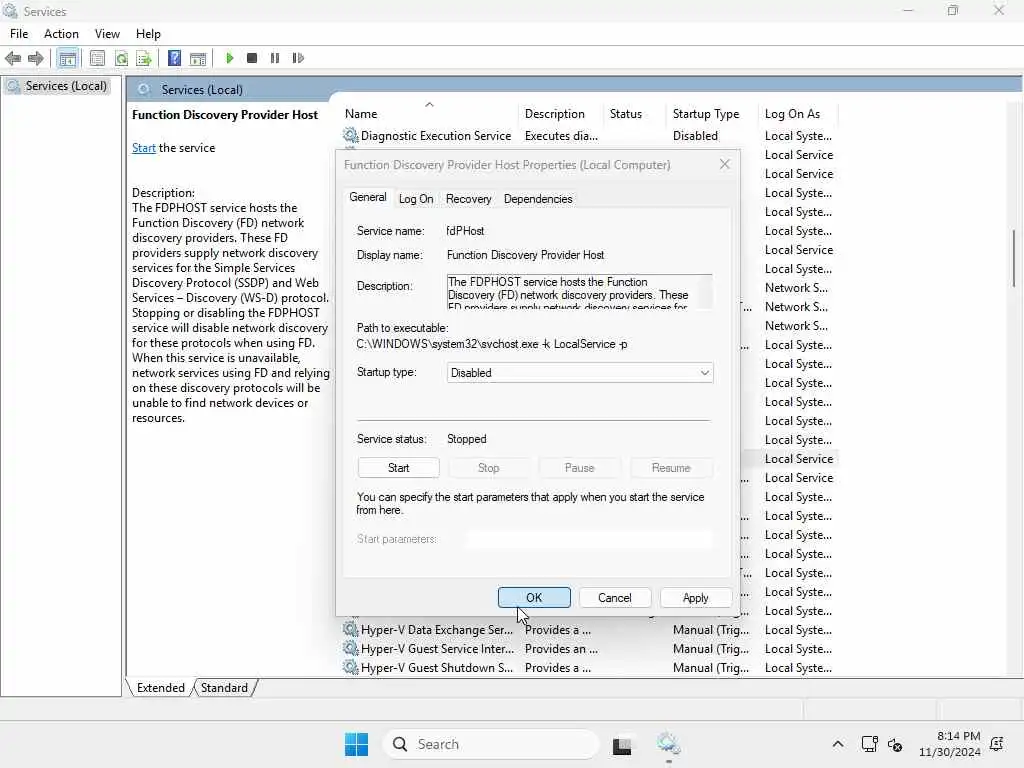The image size is (1024, 768).
Task: Select the Hyper-V Guest Shutdown S... row name
Action: point(436,668)
